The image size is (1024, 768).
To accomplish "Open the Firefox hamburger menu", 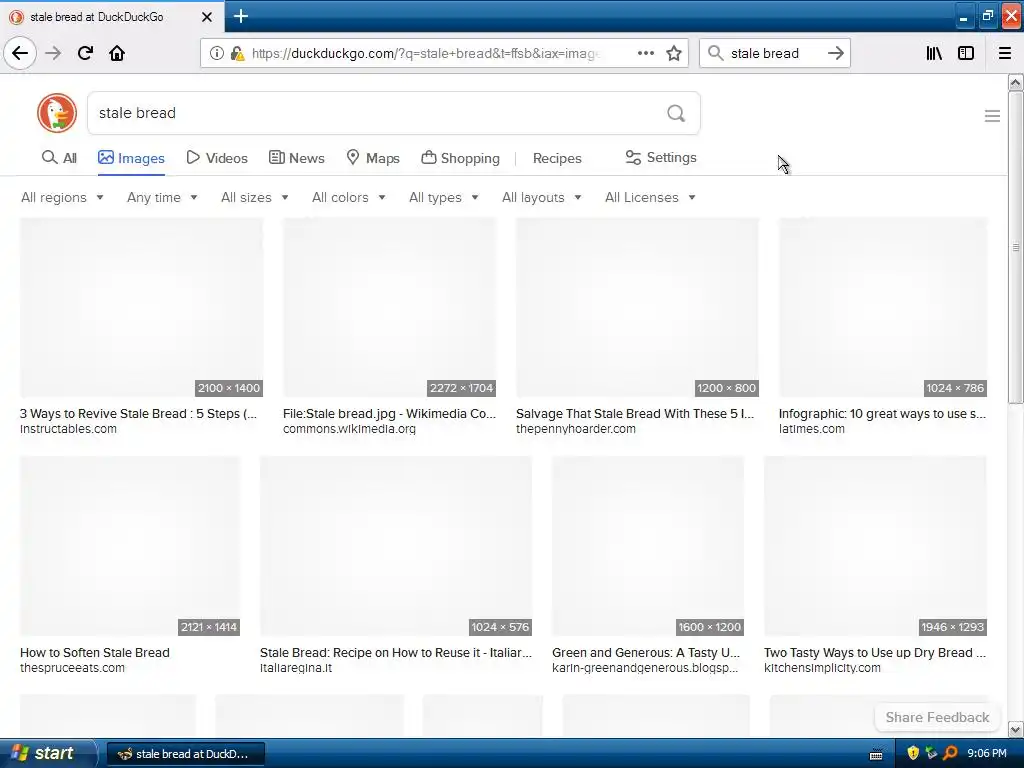I will [x=1005, y=53].
